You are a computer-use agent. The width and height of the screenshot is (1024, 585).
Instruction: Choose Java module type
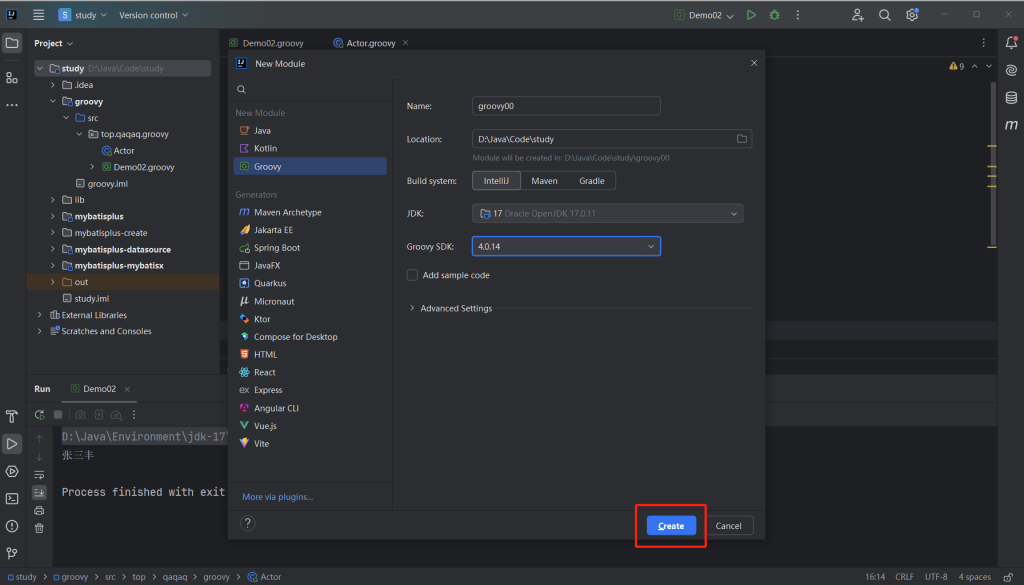pyautogui.click(x=310, y=131)
